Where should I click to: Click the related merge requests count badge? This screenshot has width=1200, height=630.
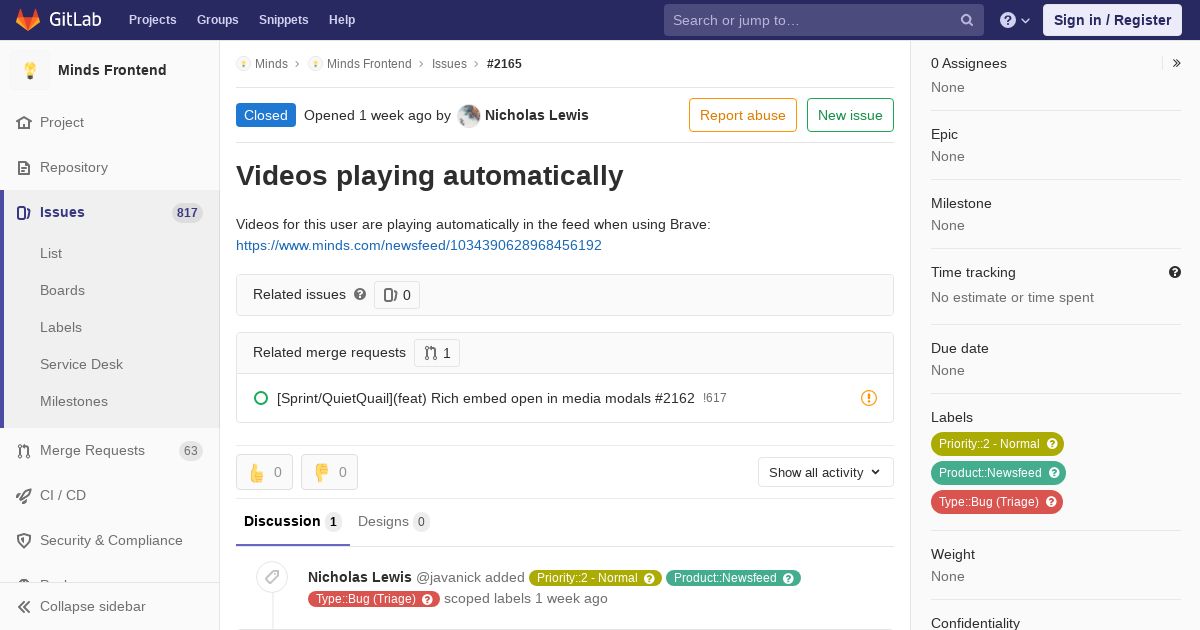click(437, 352)
